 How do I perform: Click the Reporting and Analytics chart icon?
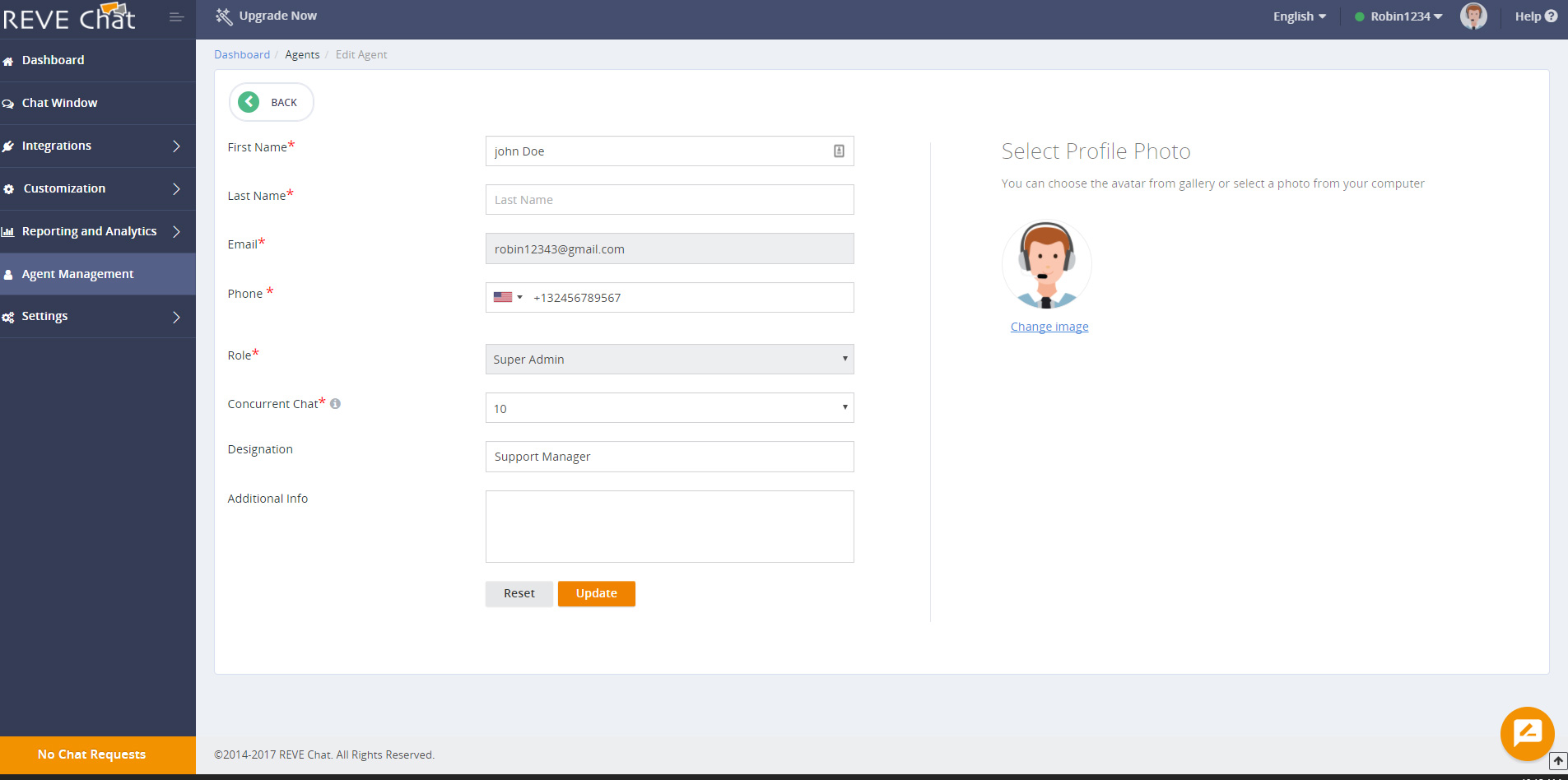(8, 232)
